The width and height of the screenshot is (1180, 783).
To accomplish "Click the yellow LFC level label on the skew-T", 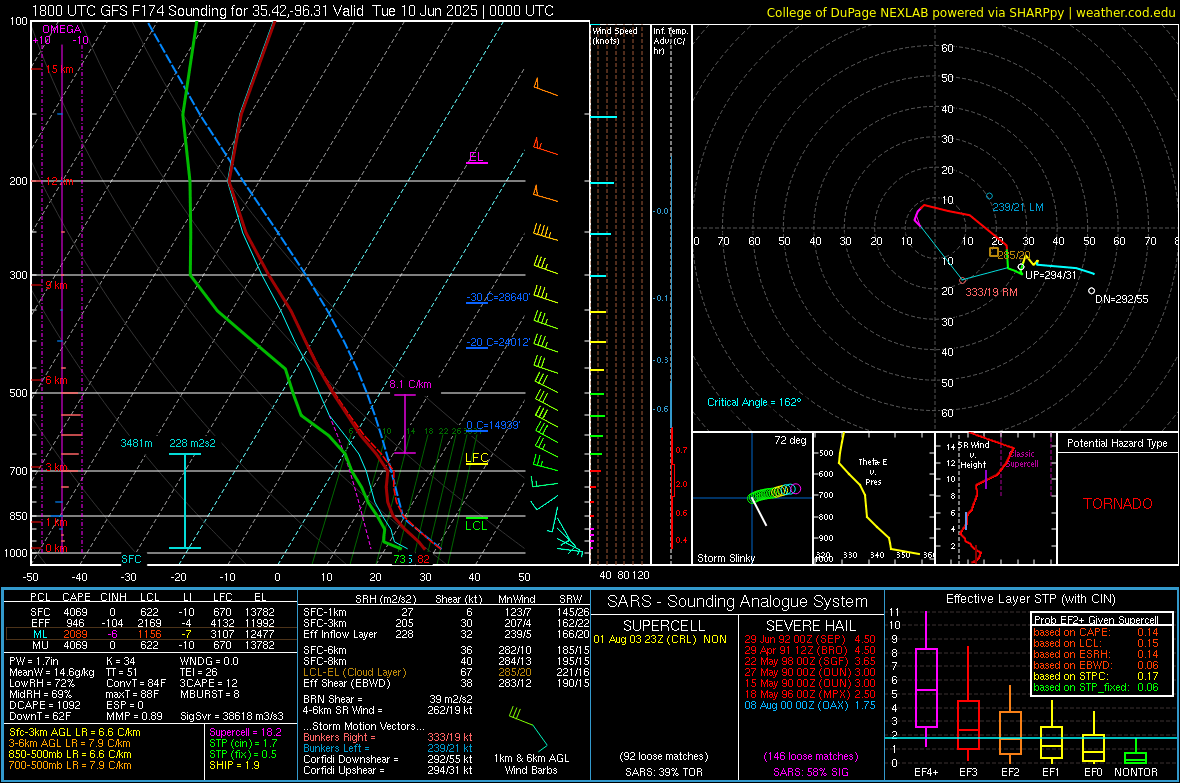I will [476, 458].
